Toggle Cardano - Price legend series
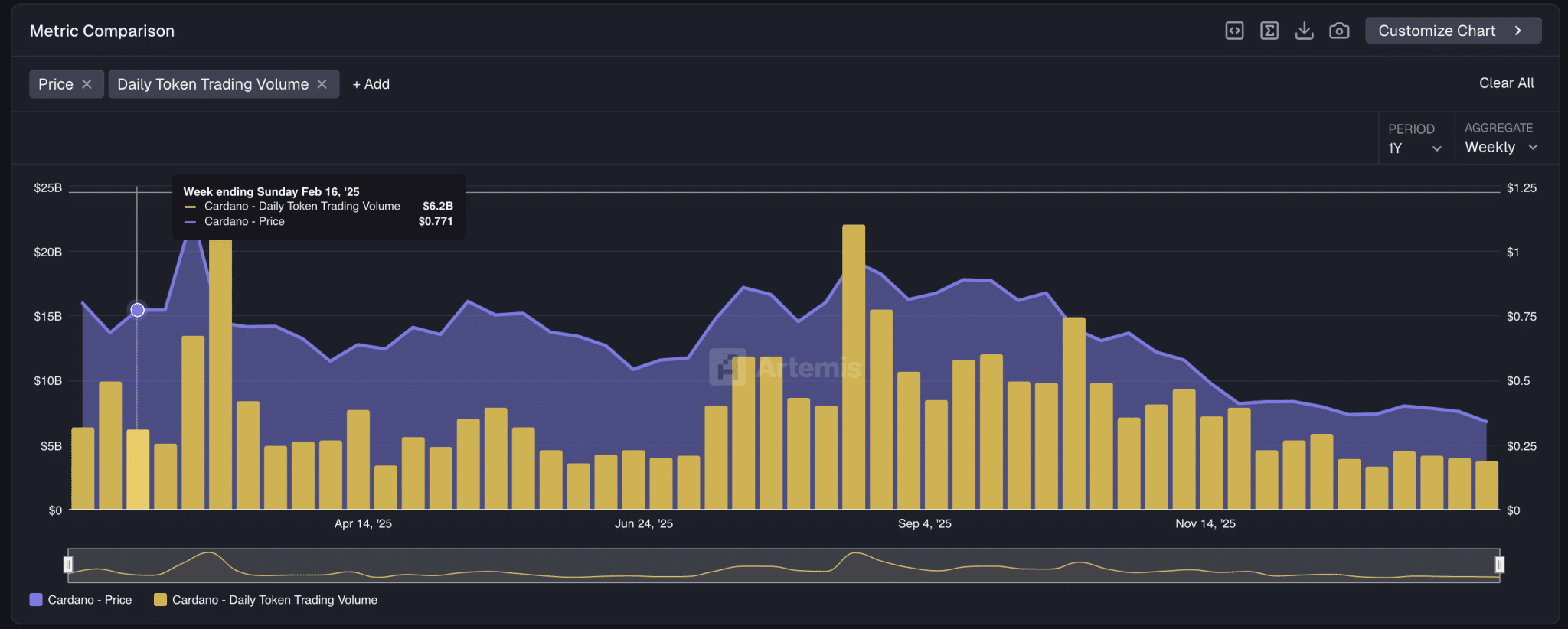 pyautogui.click(x=80, y=600)
